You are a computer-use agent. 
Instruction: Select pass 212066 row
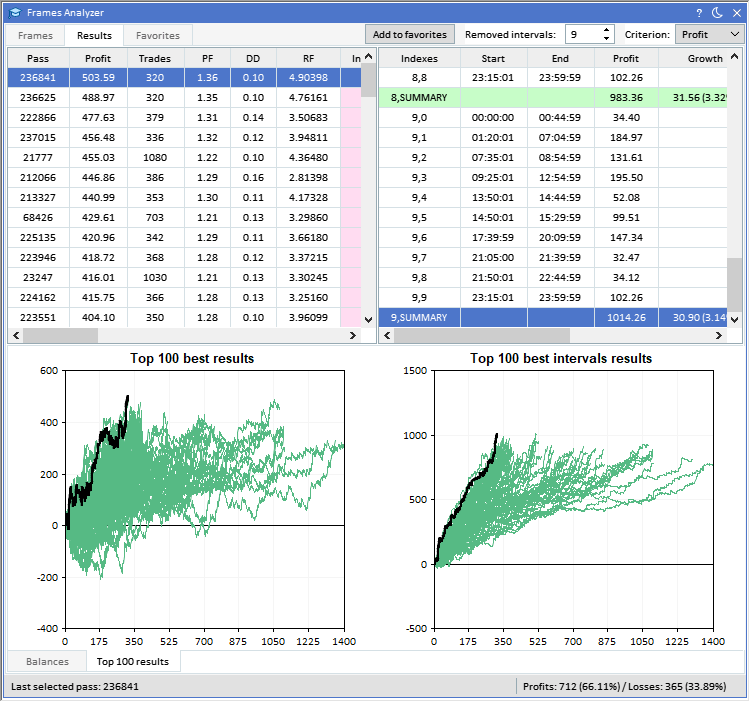pyautogui.click(x=184, y=178)
